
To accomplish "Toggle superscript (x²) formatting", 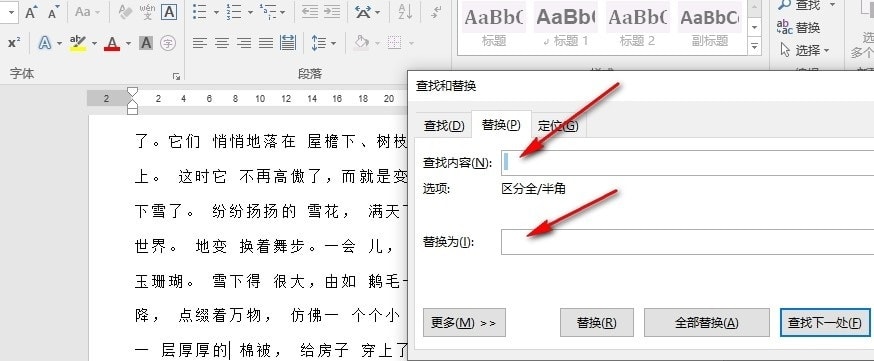I will pos(14,43).
